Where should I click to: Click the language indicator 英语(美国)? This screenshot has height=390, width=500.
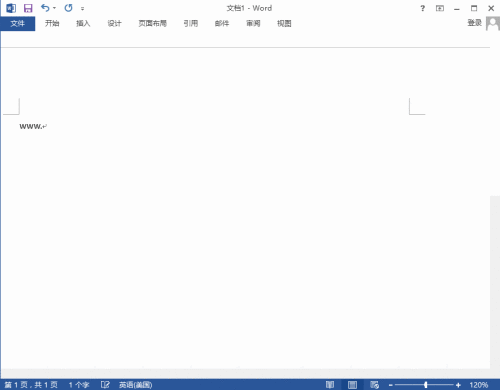136,385
